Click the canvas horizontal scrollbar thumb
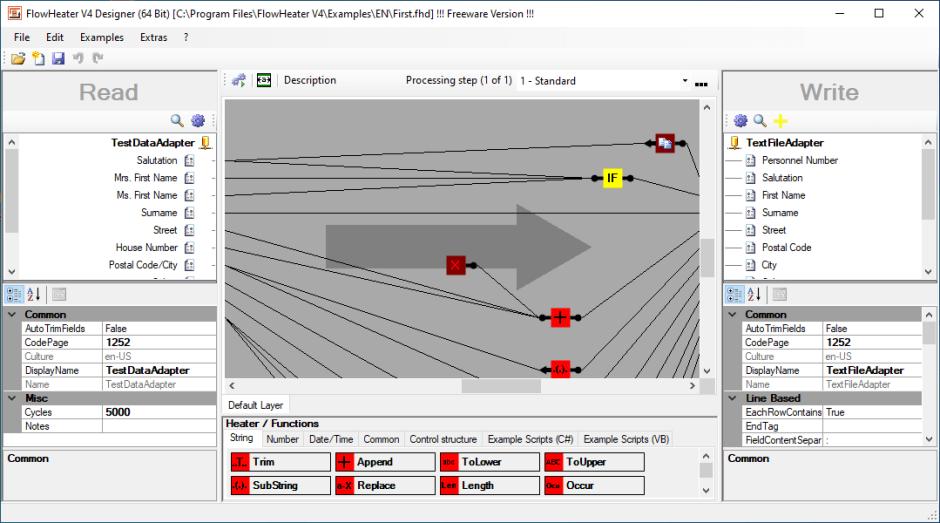This screenshot has width=940, height=523. [x=501, y=386]
